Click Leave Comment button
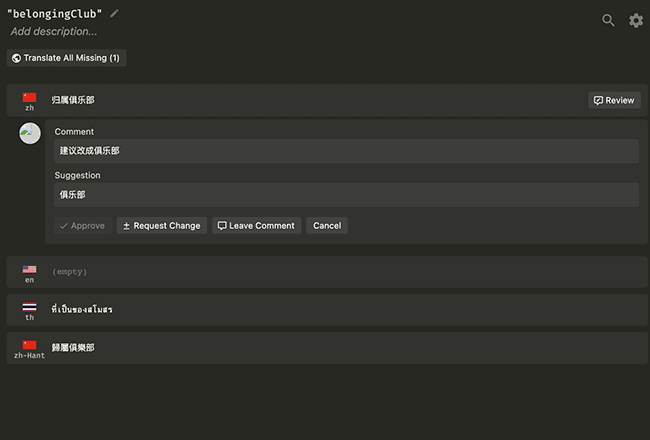This screenshot has height=440, width=650. tap(256, 226)
